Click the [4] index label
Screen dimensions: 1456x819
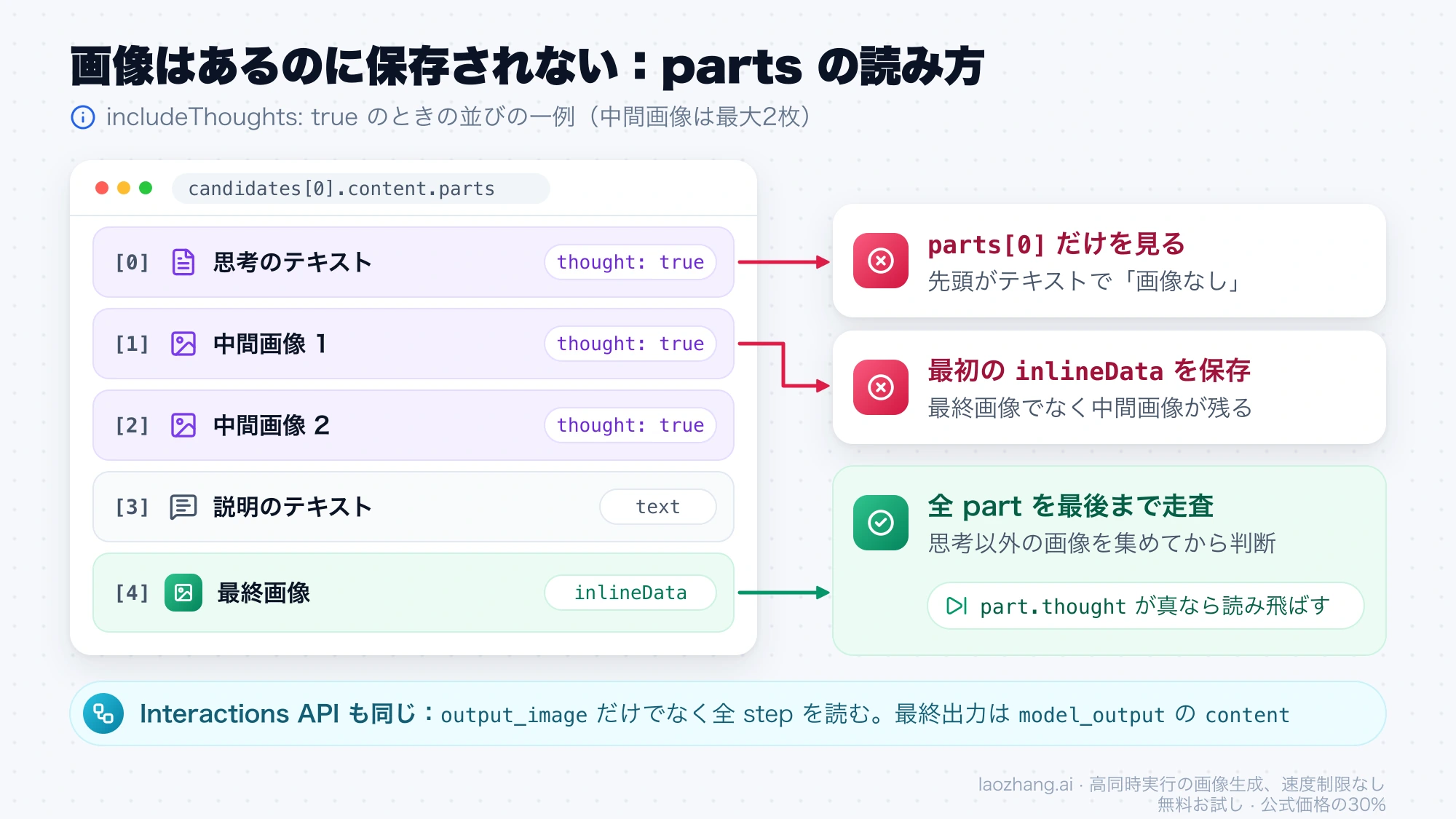point(132,593)
